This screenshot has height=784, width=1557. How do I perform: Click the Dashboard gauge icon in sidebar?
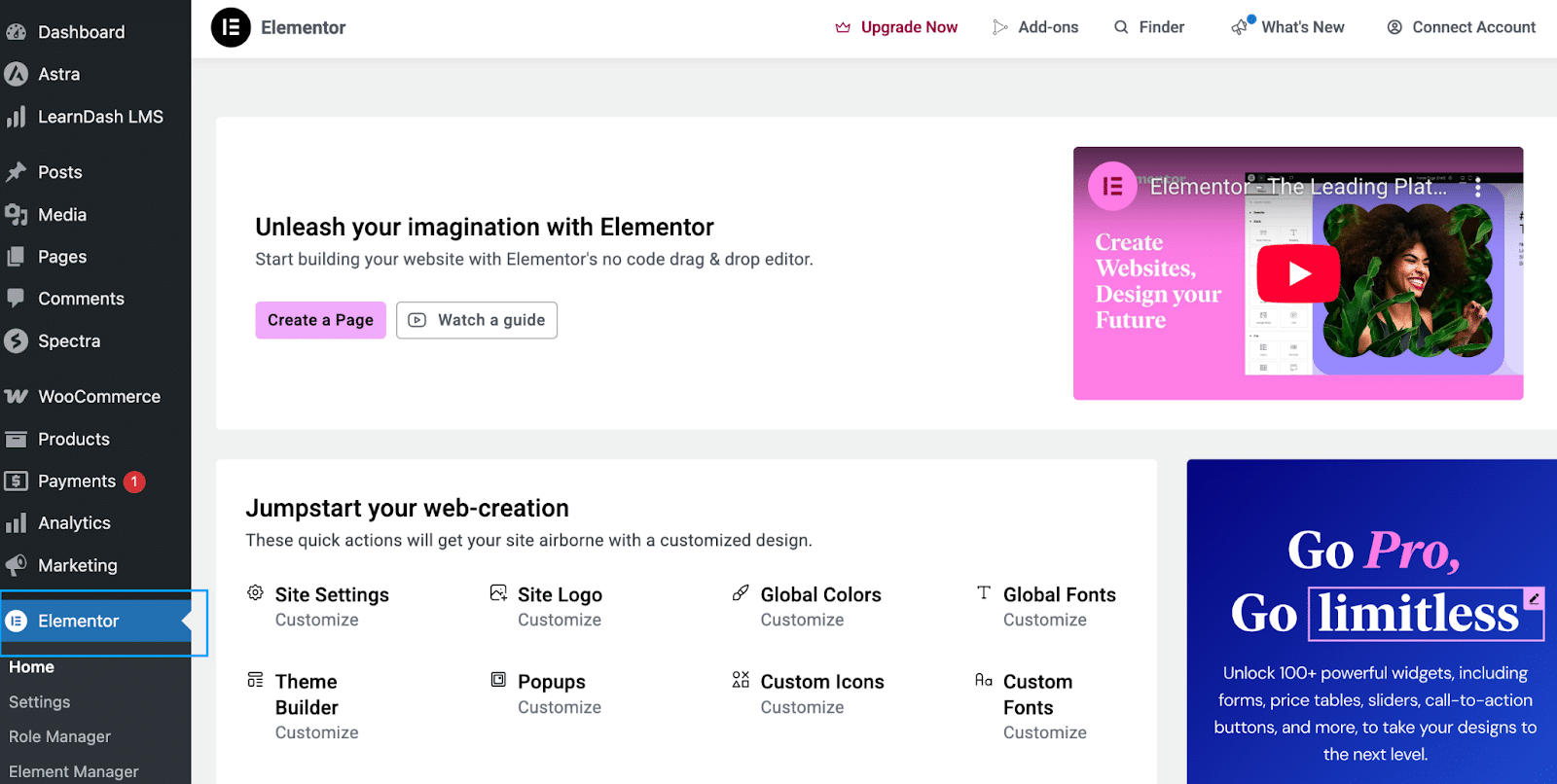[x=16, y=32]
